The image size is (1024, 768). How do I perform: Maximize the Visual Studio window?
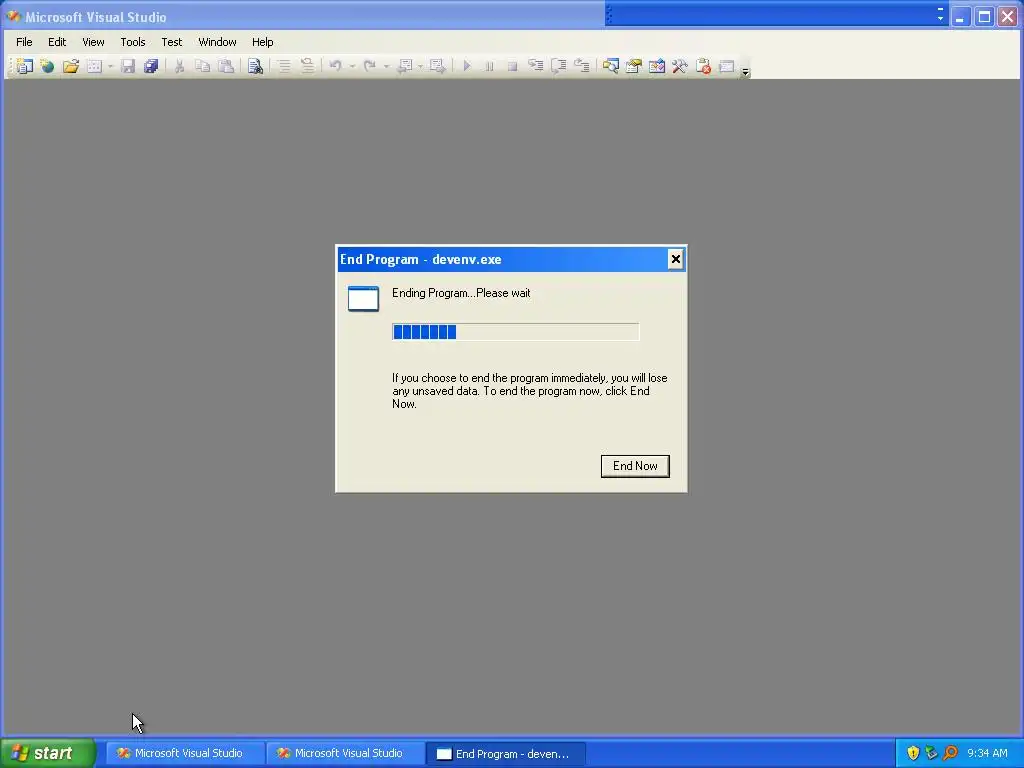tap(984, 16)
